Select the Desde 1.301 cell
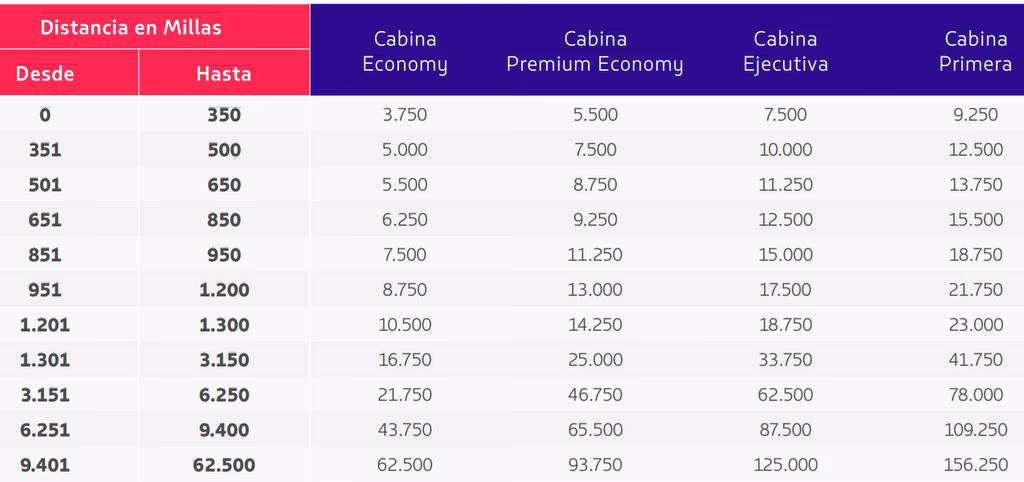1024x482 pixels. point(45,360)
